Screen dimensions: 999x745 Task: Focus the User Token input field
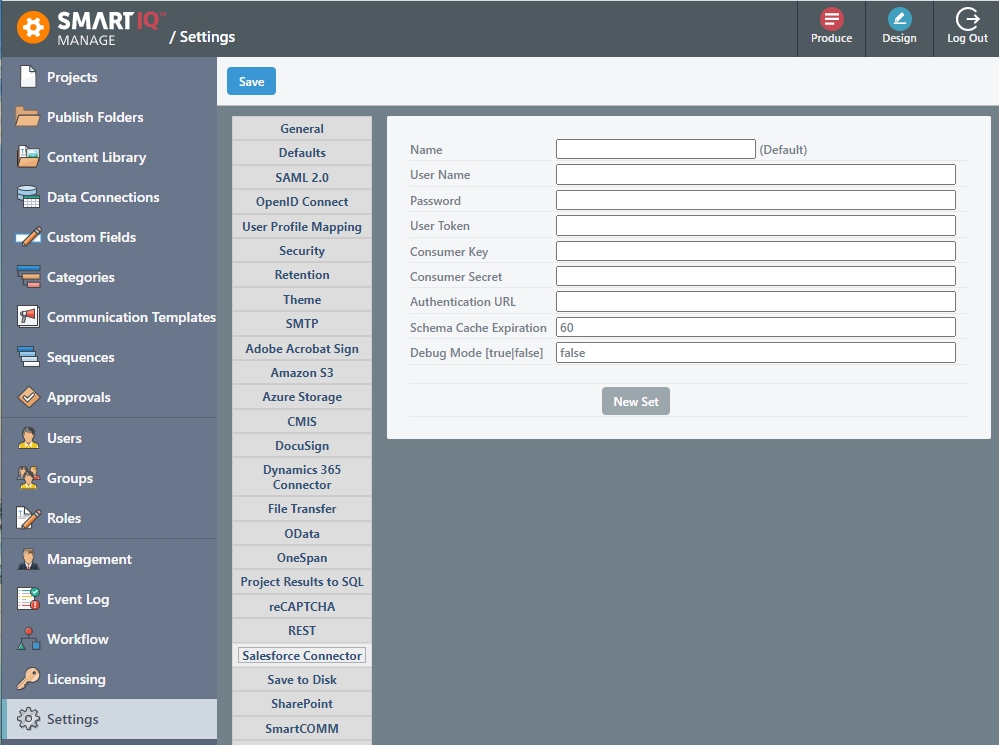[x=756, y=226]
